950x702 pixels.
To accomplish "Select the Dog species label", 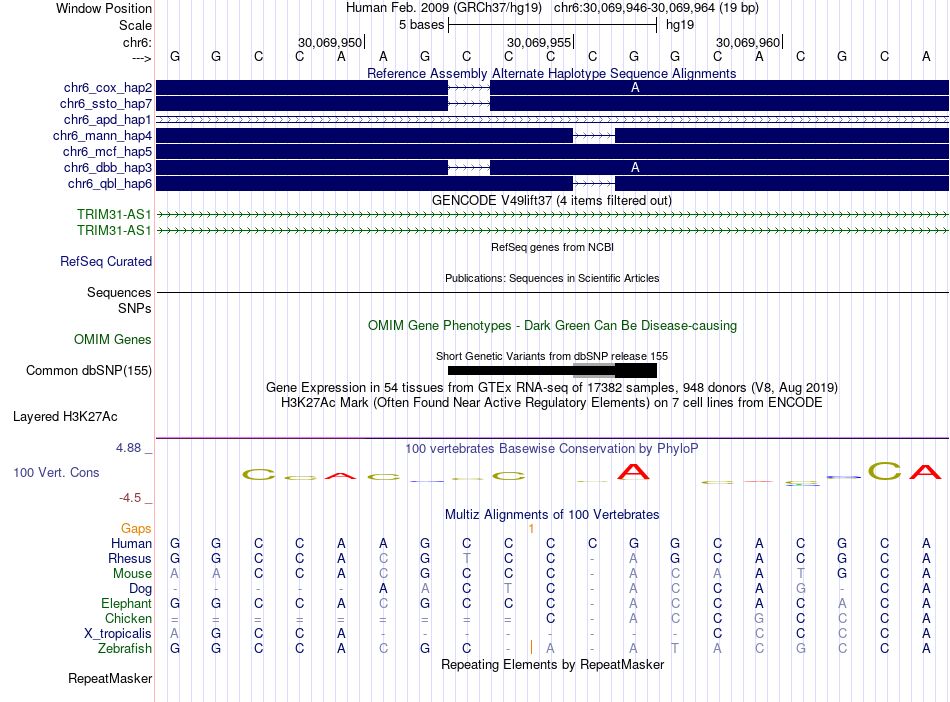I will coord(141,589).
